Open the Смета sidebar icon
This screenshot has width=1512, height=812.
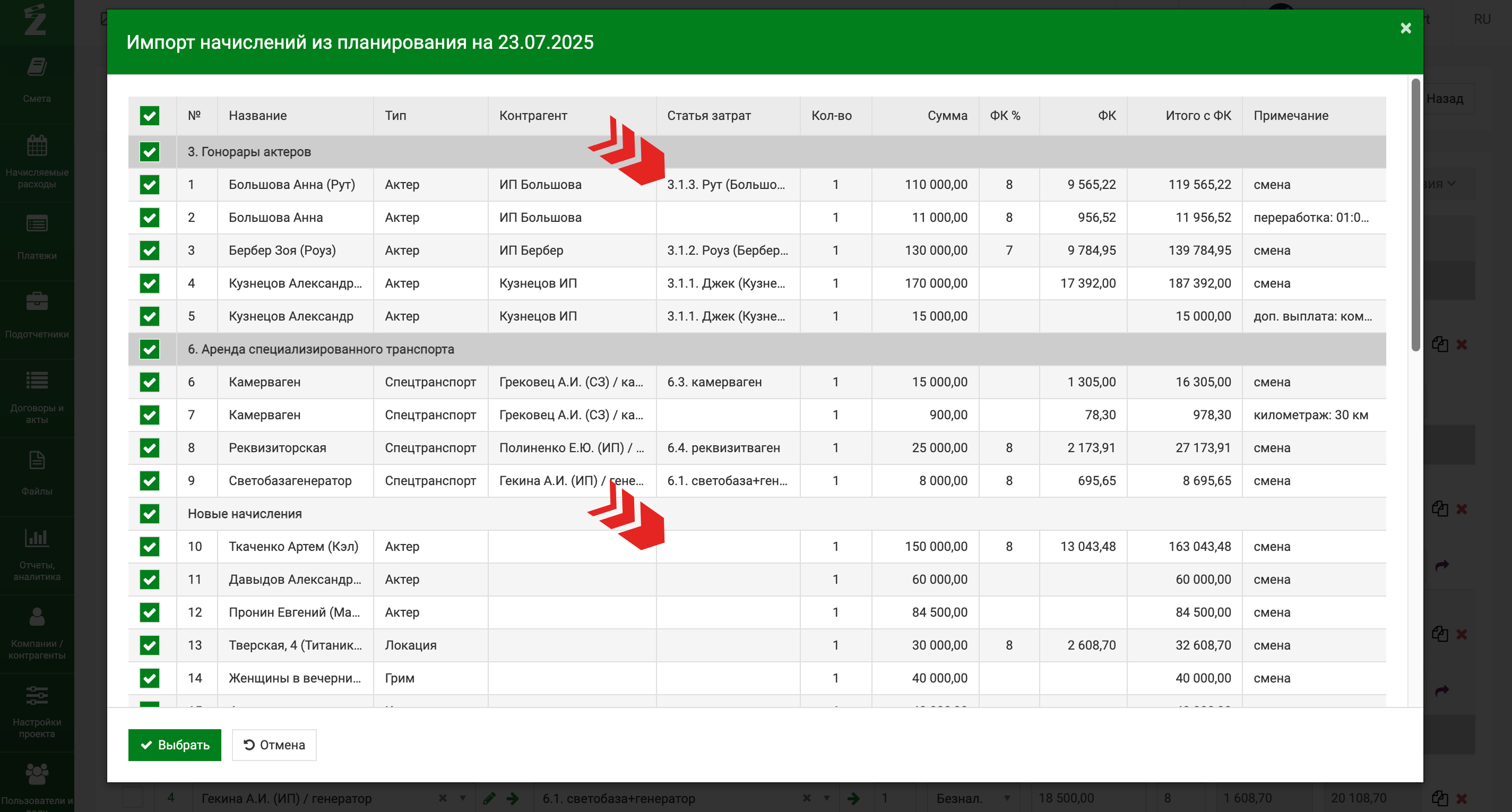click(37, 67)
